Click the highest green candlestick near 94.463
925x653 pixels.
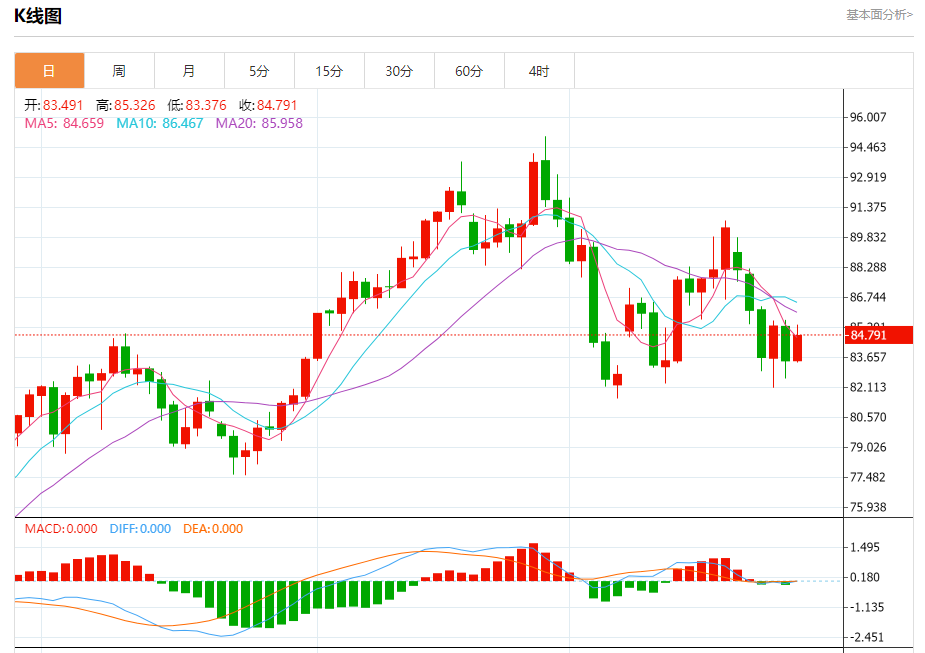click(x=546, y=179)
